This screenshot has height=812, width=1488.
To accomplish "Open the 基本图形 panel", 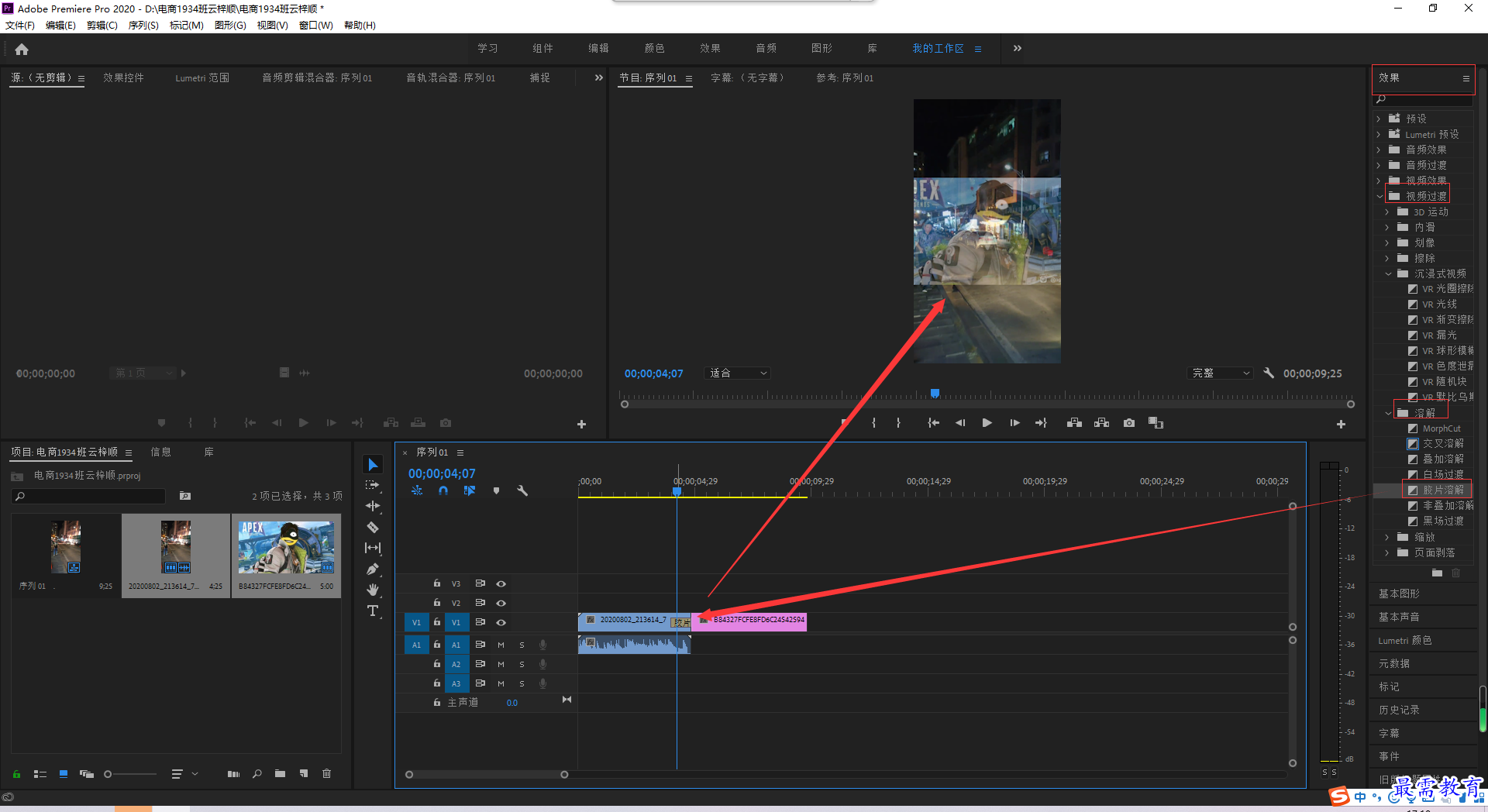I will 1399,594.
